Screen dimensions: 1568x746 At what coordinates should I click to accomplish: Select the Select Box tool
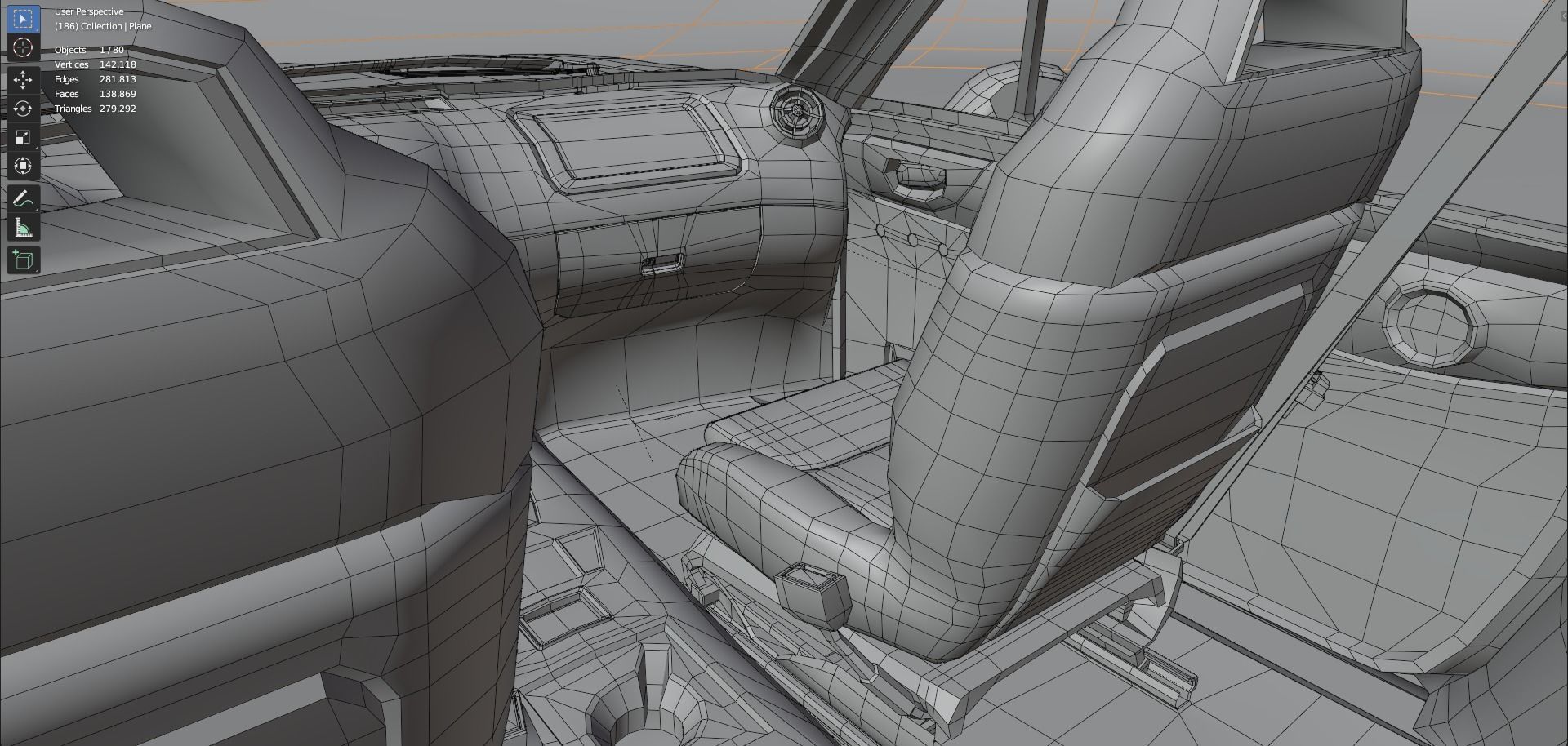pyautogui.click(x=23, y=19)
